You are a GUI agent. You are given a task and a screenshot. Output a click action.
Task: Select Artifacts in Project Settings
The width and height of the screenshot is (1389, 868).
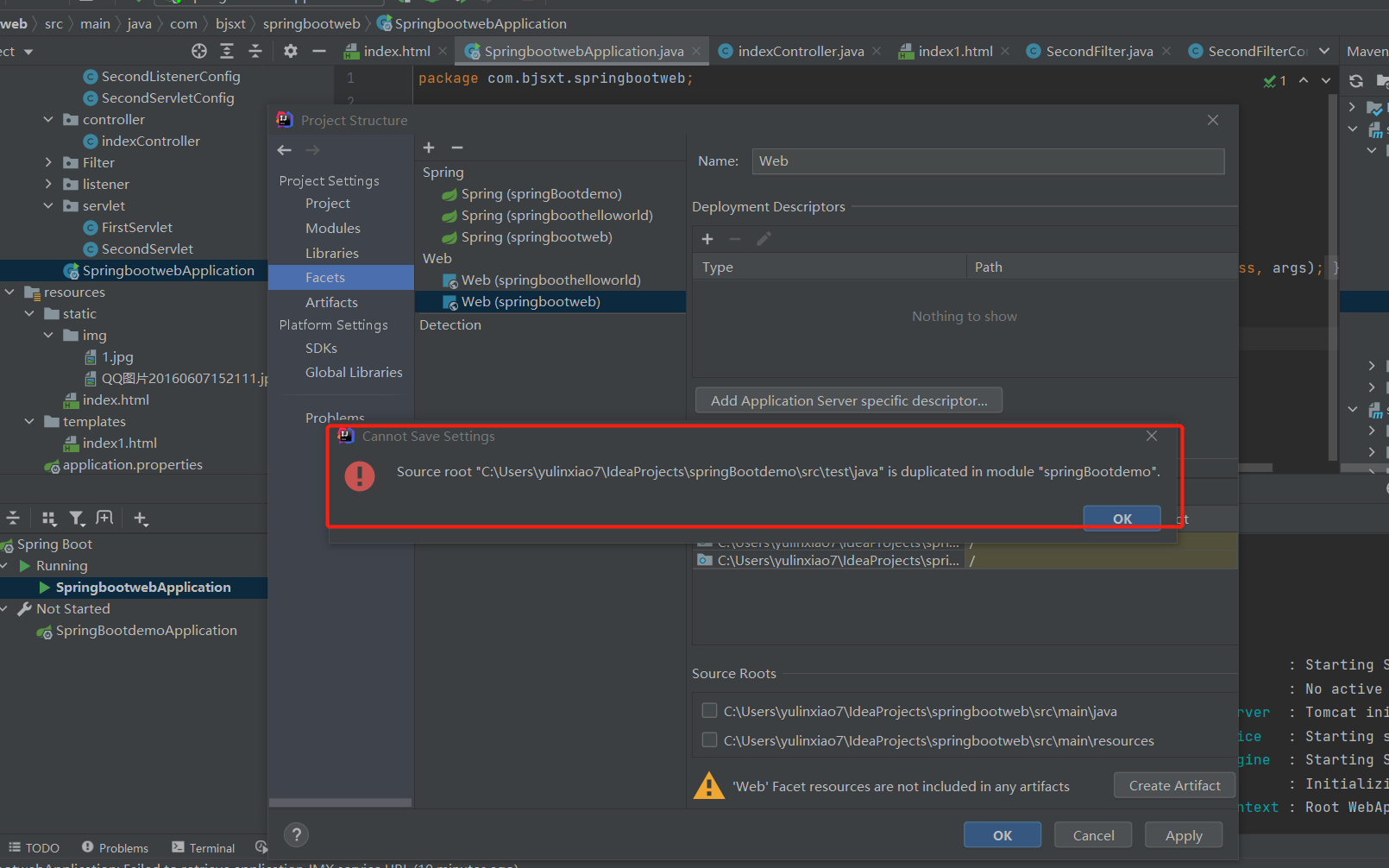click(331, 303)
